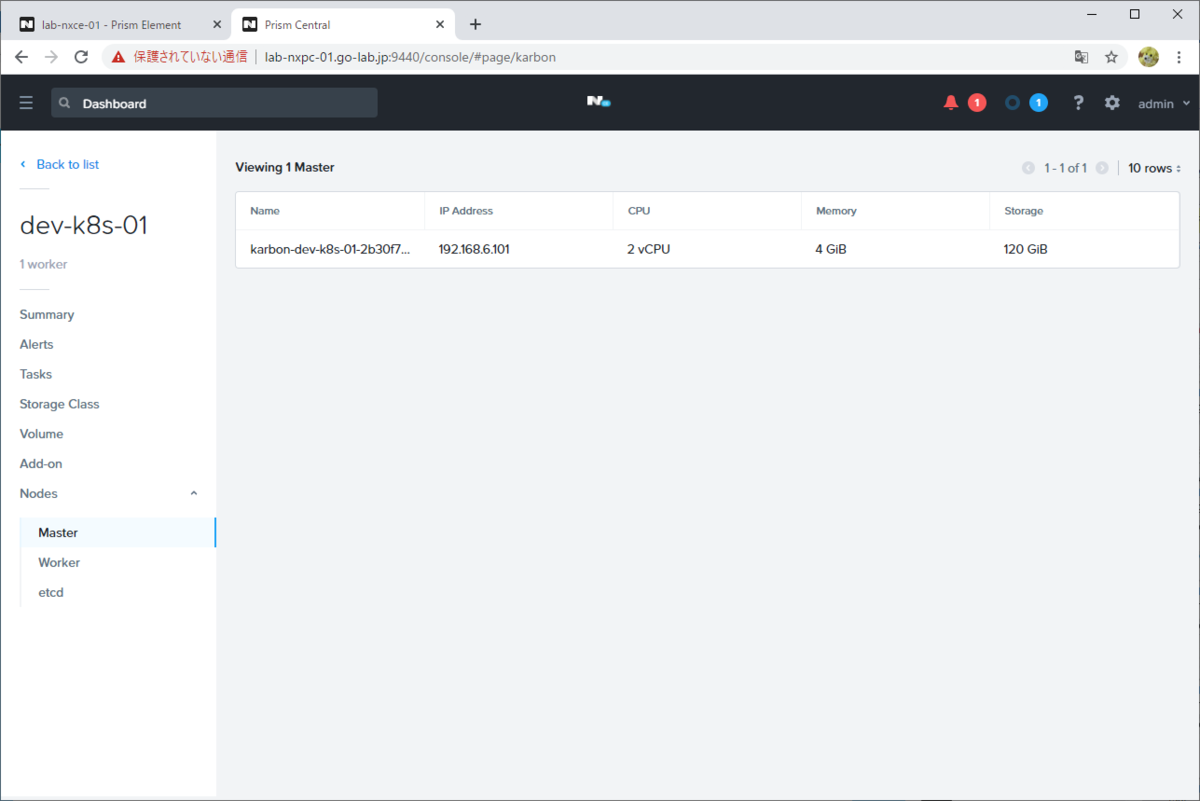The height and width of the screenshot is (801, 1200).
Task: Sort by Storage column header
Action: (x=1023, y=211)
